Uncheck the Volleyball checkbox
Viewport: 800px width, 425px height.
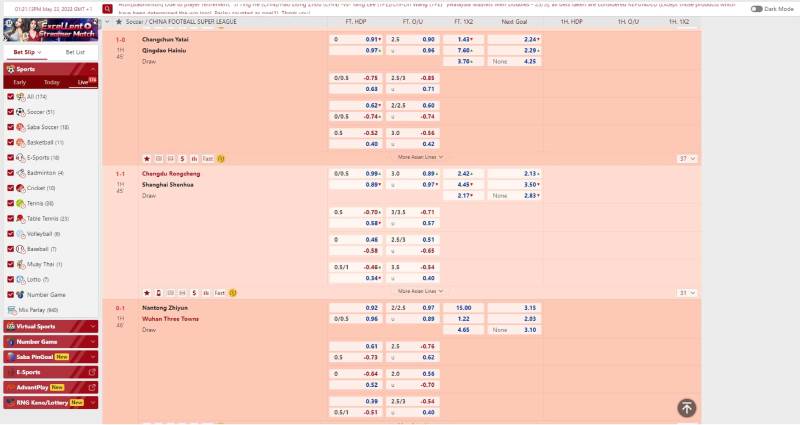(x=11, y=233)
